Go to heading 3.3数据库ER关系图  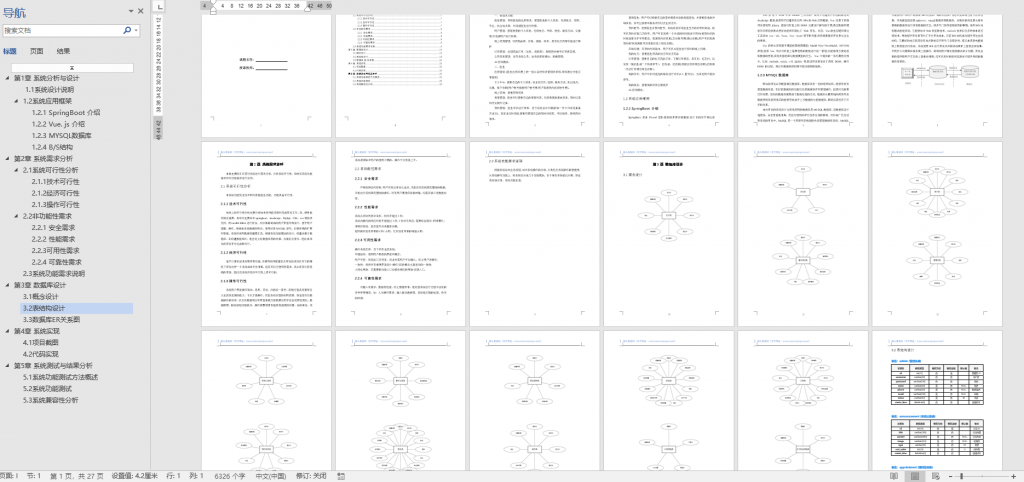[51, 320]
